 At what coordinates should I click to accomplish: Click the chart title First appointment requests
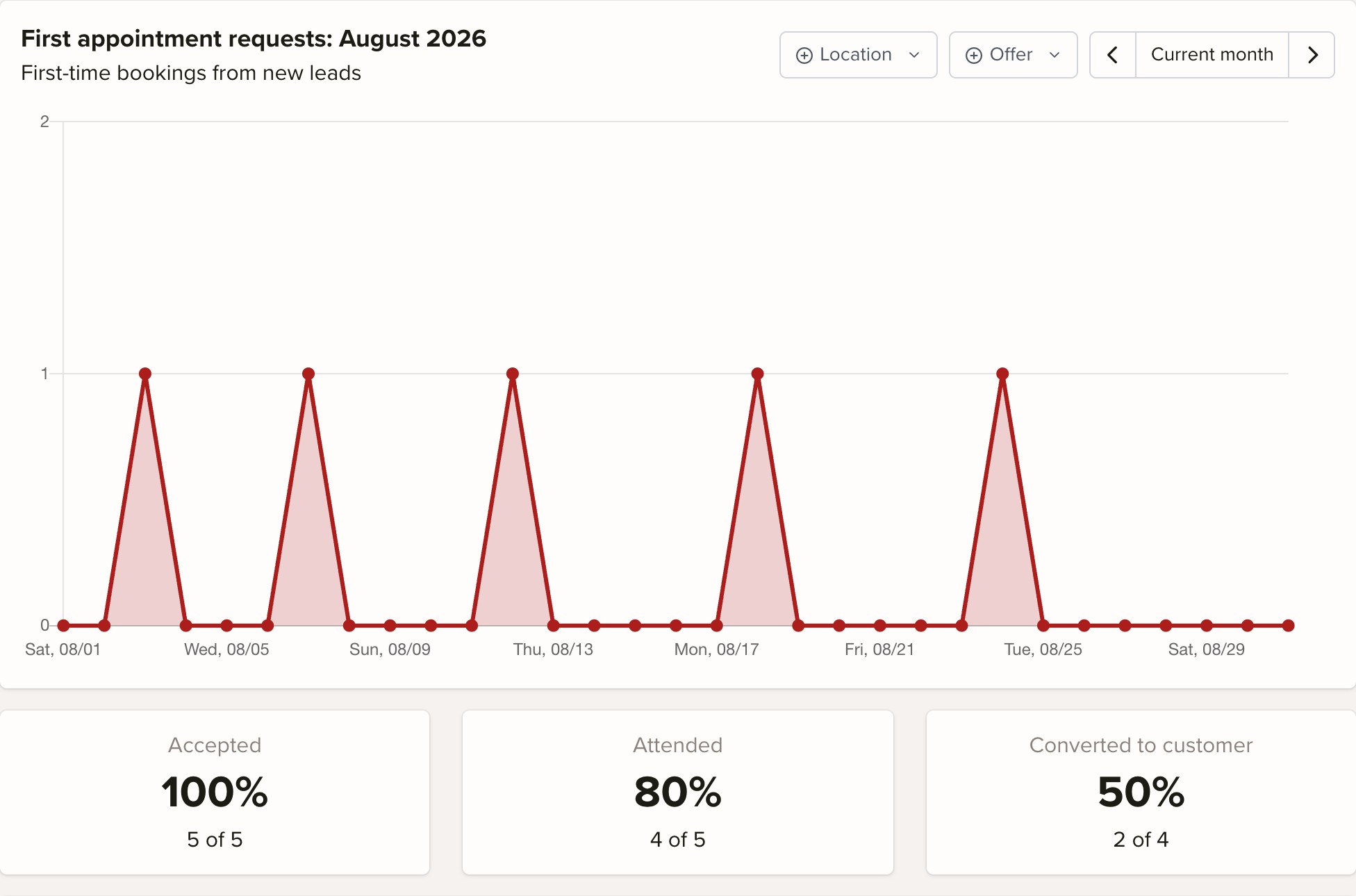pyautogui.click(x=254, y=39)
